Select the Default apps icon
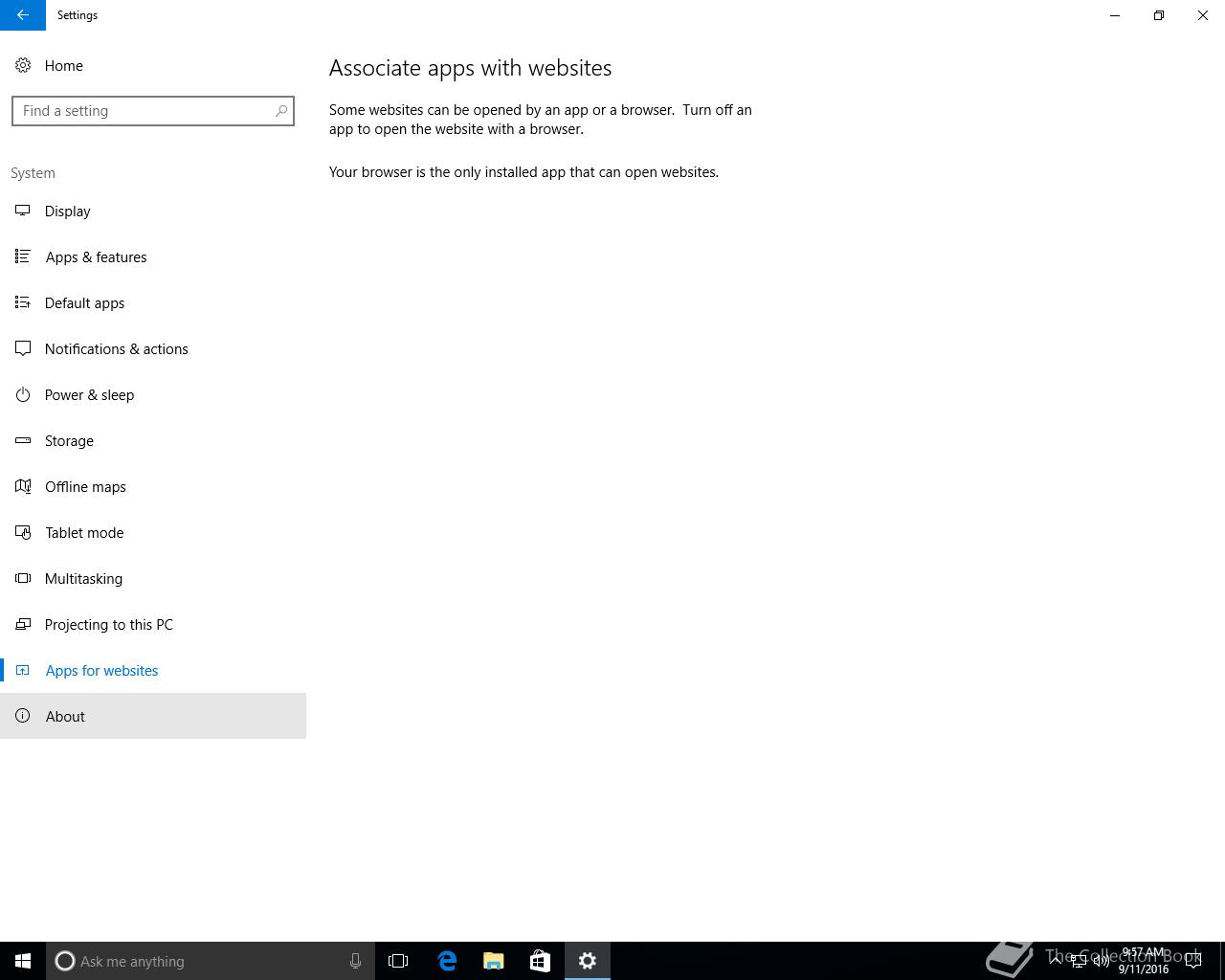This screenshot has width=1225, height=980. coord(23,302)
